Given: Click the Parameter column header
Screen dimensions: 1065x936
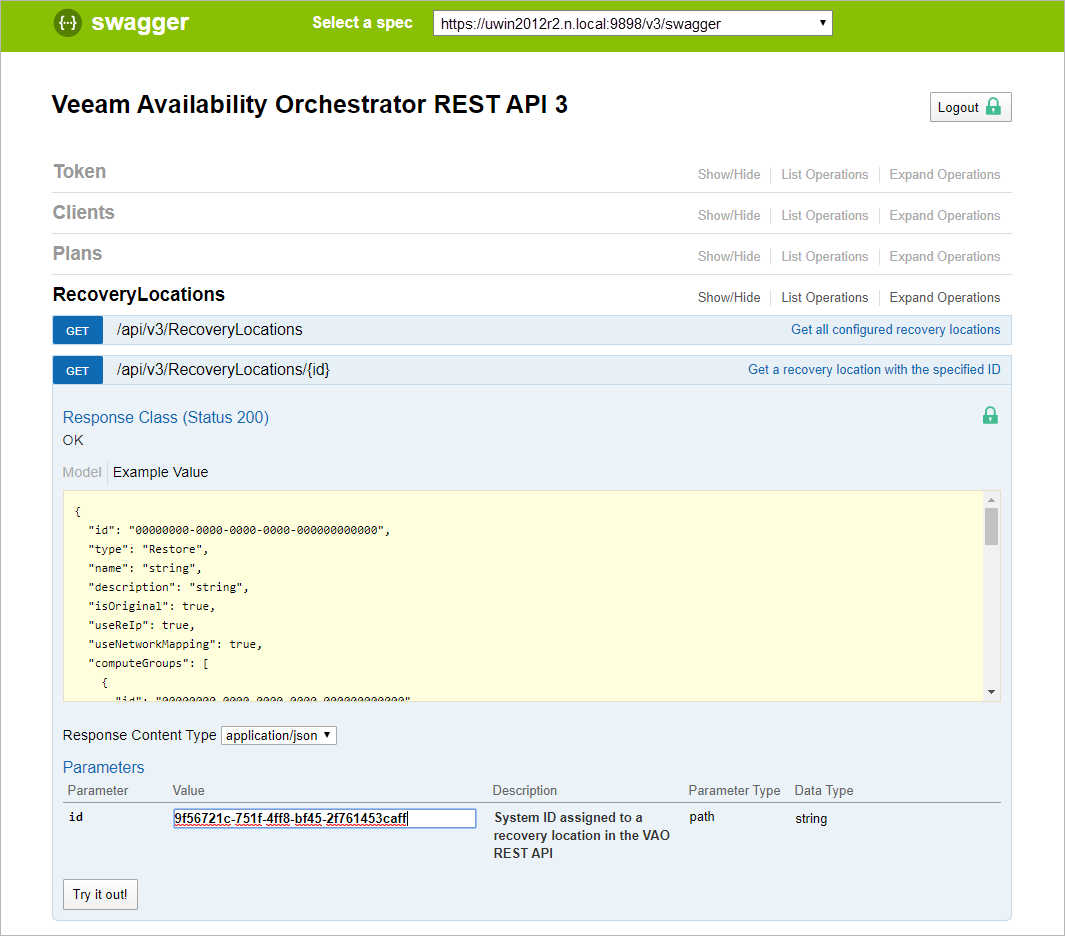Looking at the screenshot, I should point(98,790).
